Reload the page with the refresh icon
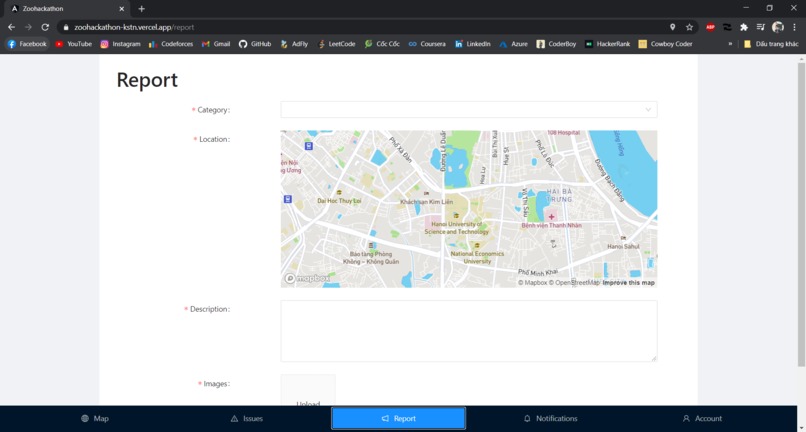 (x=45, y=27)
